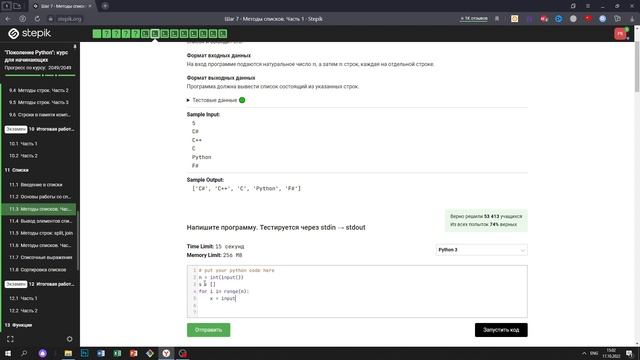Close the Stepik browser tab
Viewport: 640px width, 360px height.
click(90, 6)
